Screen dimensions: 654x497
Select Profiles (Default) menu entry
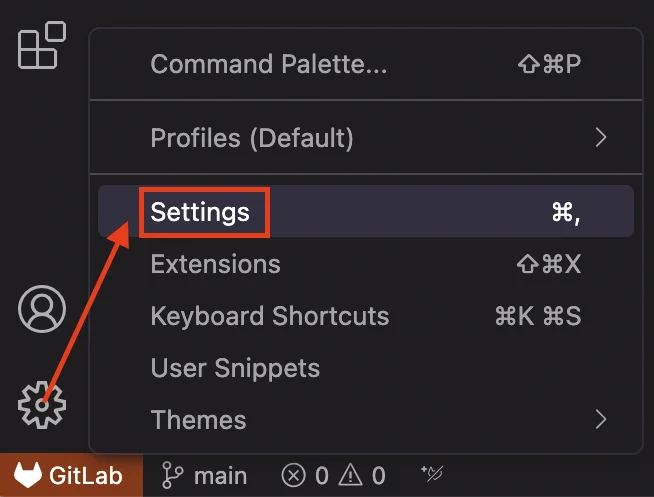pyautogui.click(x=251, y=137)
